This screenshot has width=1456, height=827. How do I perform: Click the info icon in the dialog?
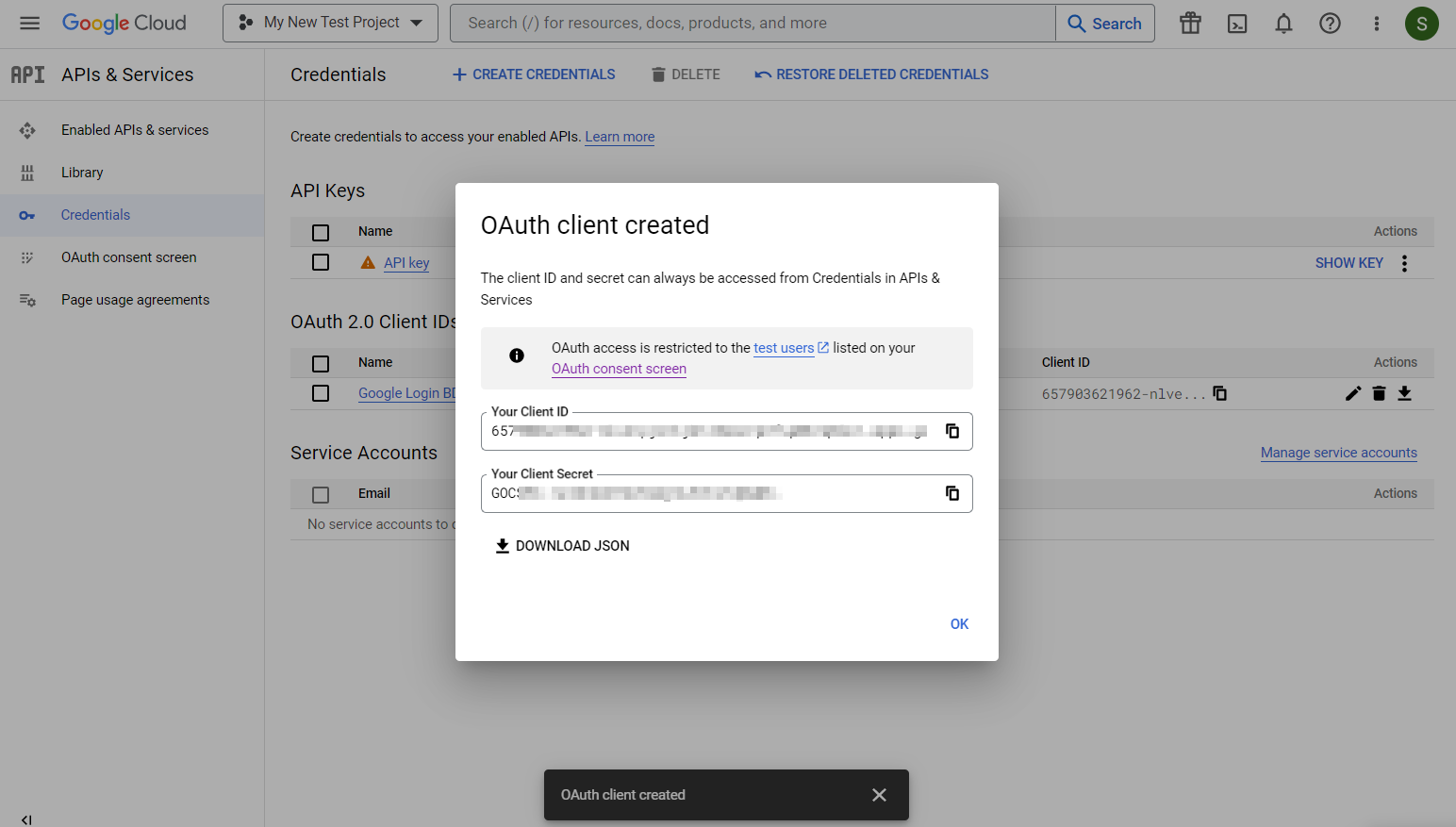(517, 356)
